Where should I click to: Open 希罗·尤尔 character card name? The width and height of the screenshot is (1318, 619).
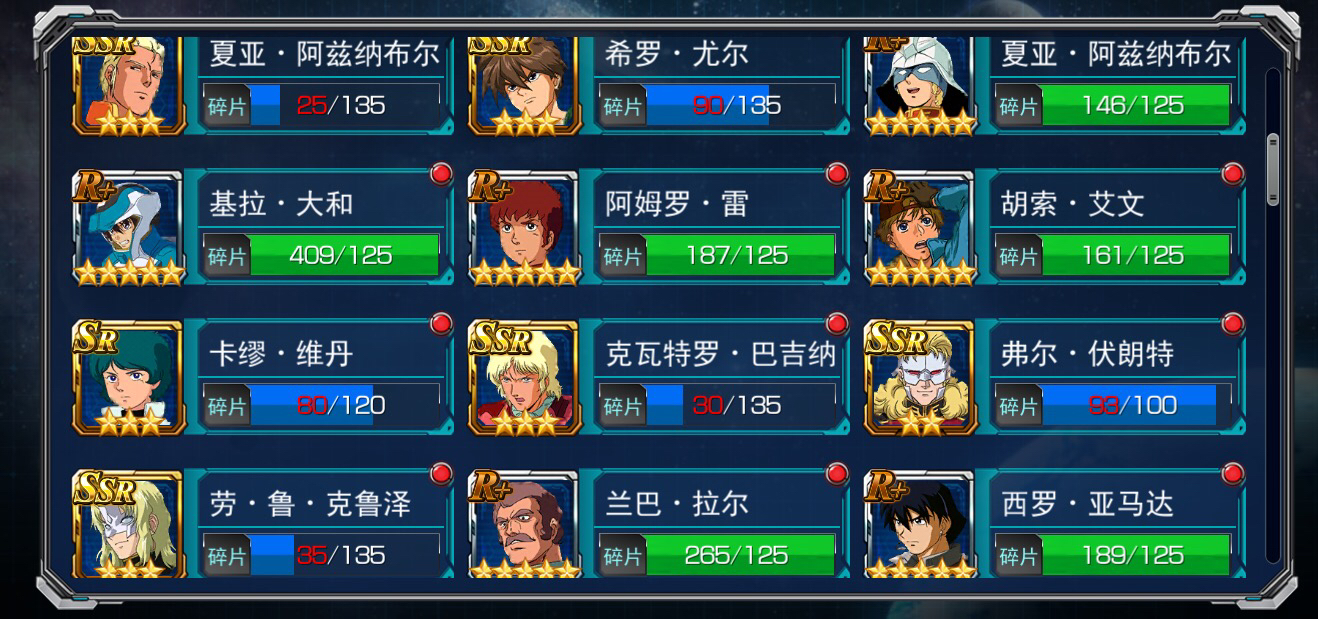676,53
